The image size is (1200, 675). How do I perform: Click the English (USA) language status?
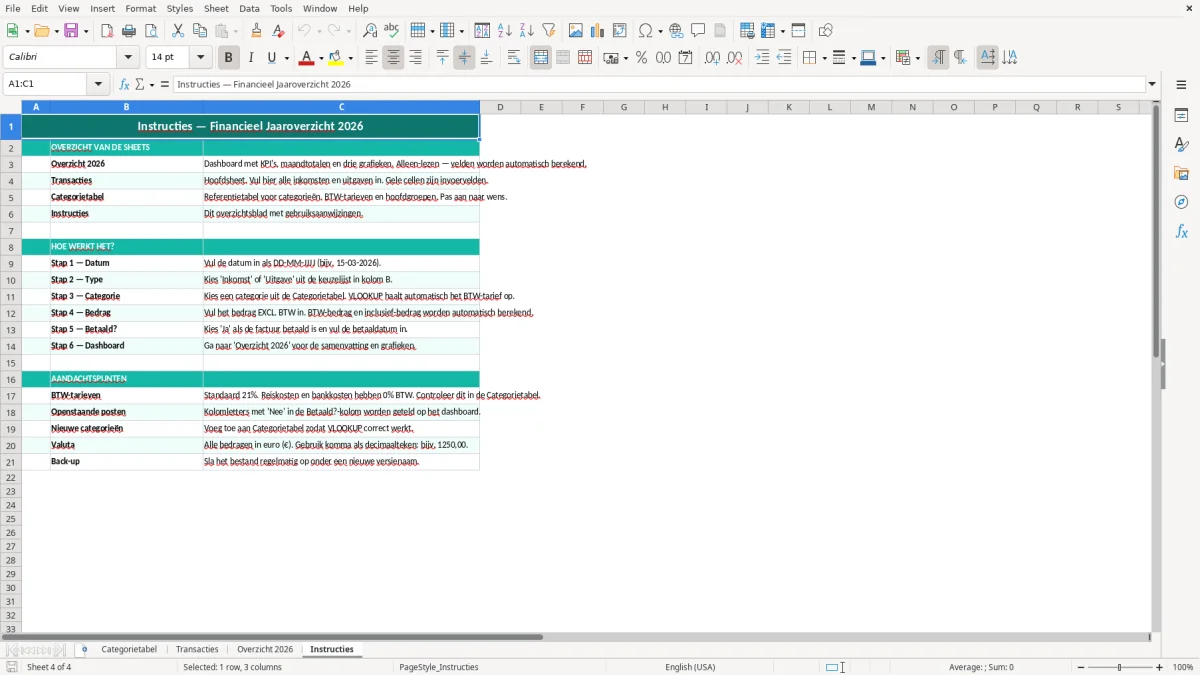click(690, 667)
